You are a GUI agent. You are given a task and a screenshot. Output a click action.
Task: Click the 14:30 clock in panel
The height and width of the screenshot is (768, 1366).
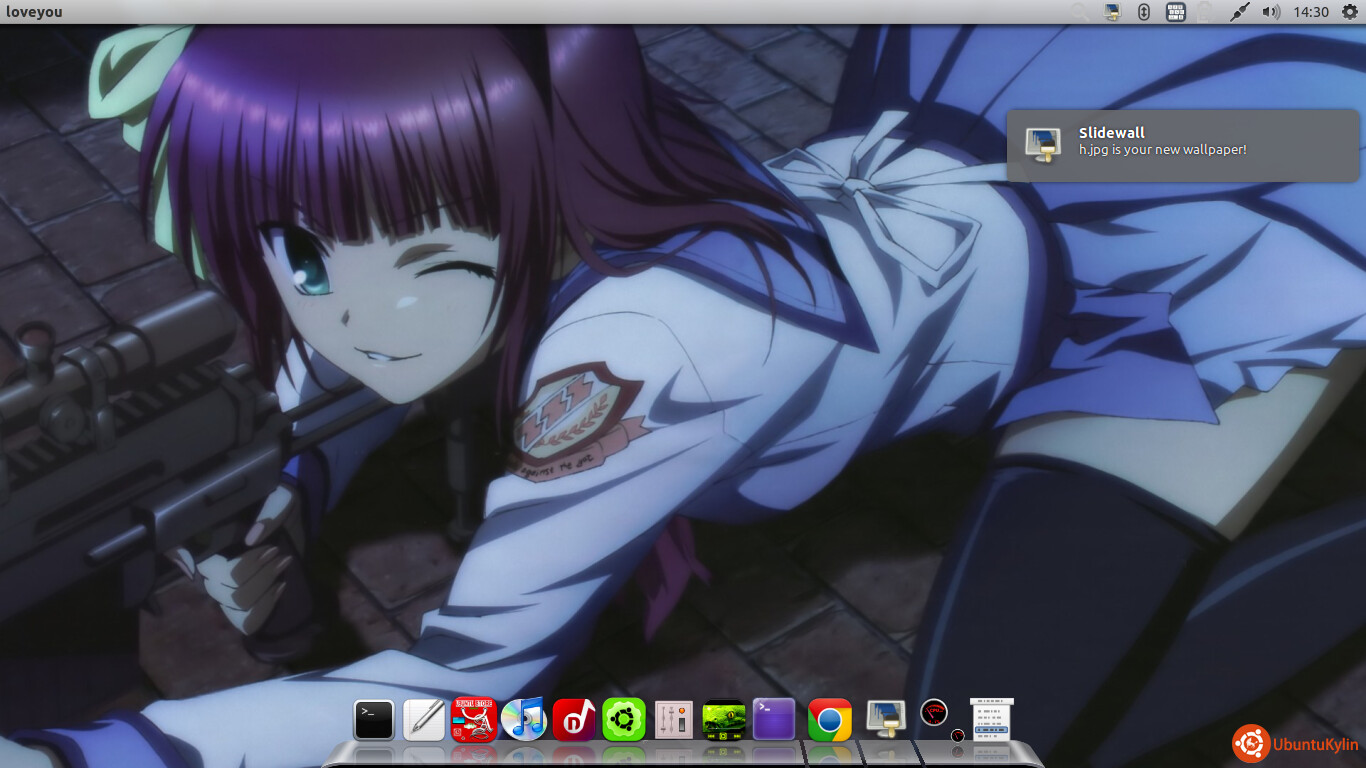[x=1310, y=12]
